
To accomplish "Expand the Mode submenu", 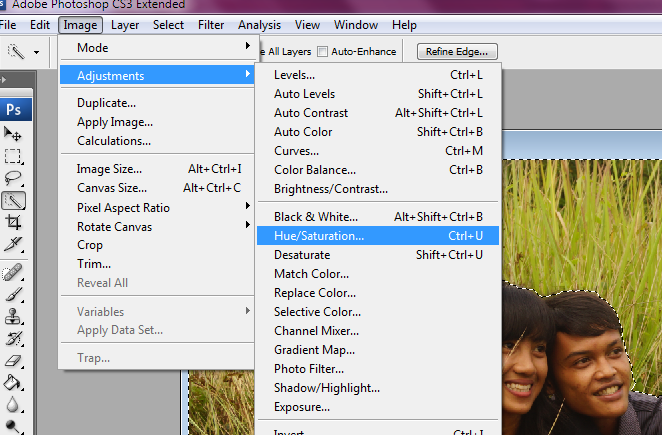I will point(157,48).
